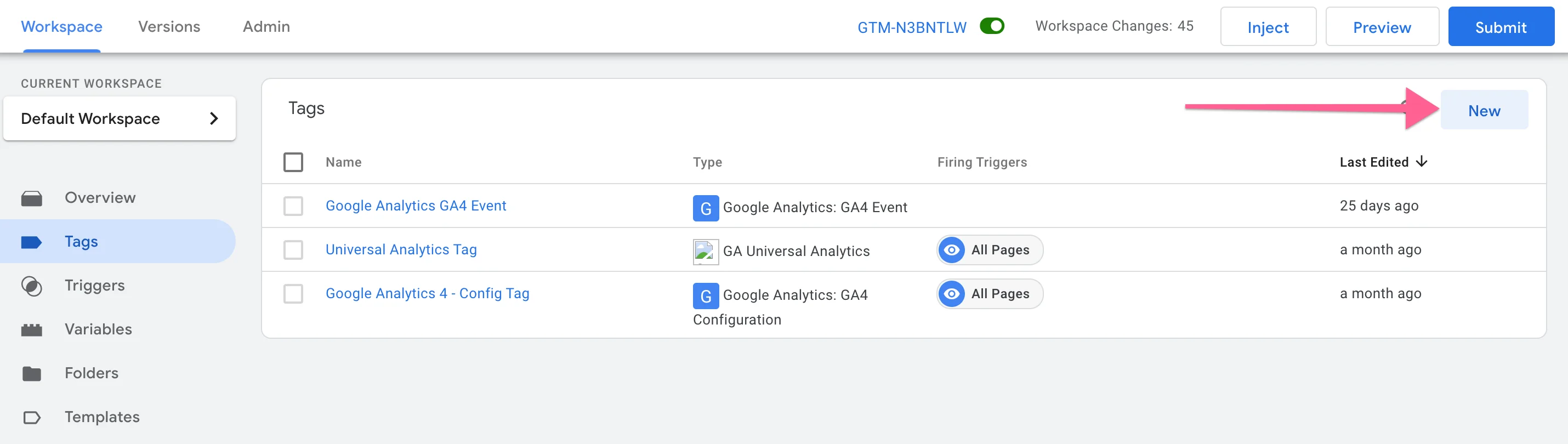Click the Templates label-shaped icon
The image size is (1568, 444).
(x=32, y=417)
